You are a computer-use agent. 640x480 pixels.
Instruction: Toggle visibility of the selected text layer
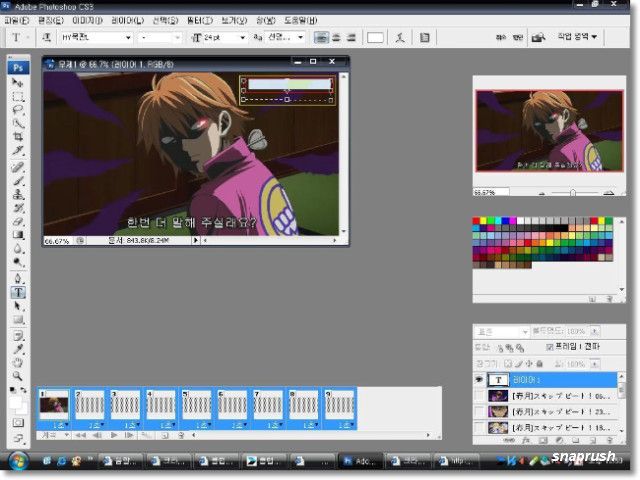(x=479, y=380)
